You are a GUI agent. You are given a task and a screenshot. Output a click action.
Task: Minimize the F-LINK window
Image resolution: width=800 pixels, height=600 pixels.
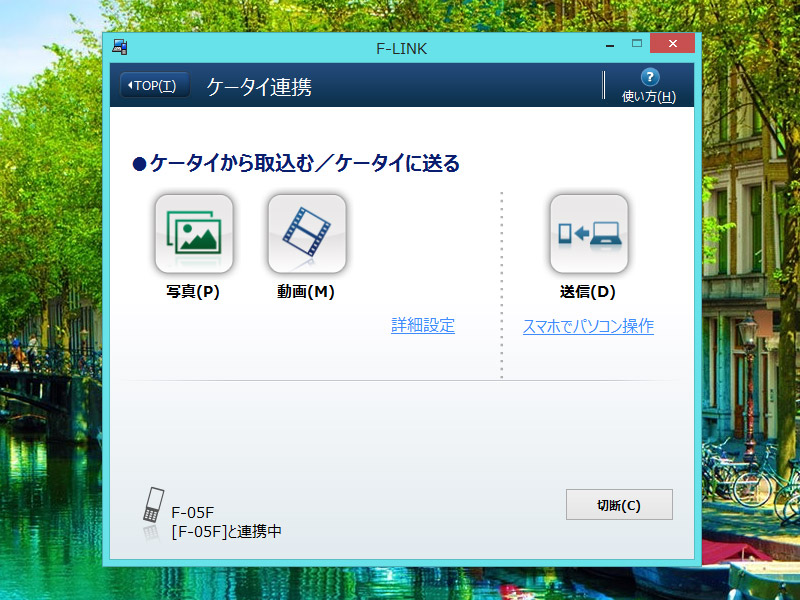click(610, 44)
